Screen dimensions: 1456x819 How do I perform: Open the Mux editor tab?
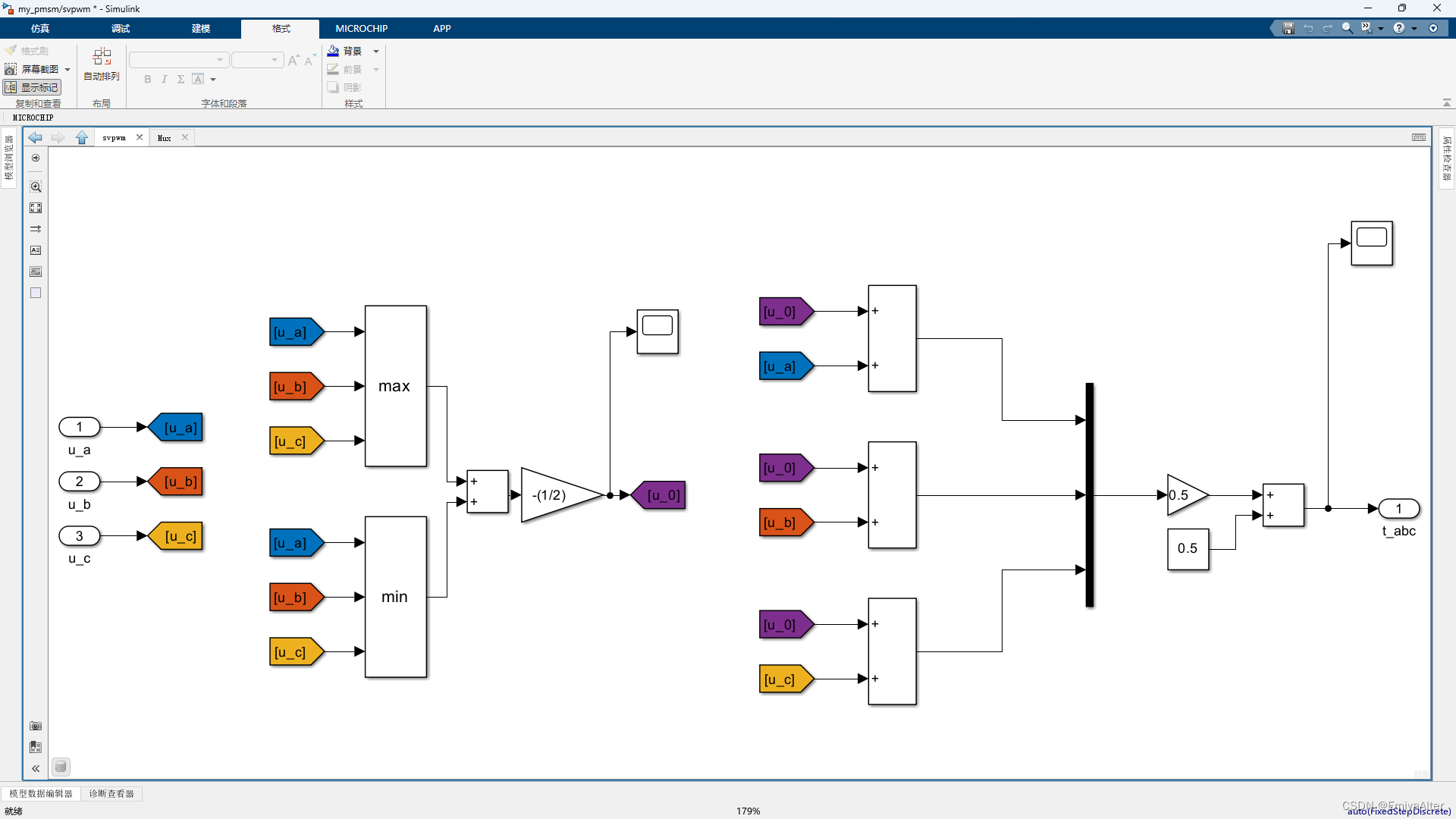(x=165, y=138)
